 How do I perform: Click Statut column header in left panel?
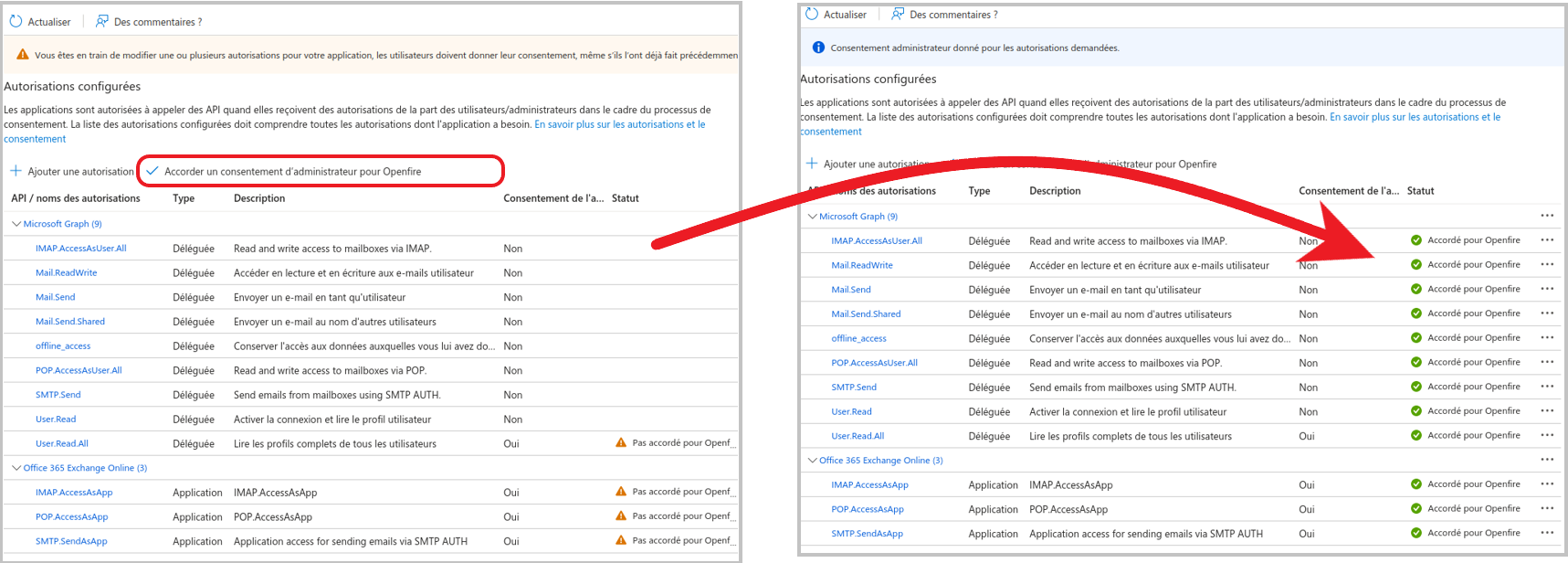point(626,198)
